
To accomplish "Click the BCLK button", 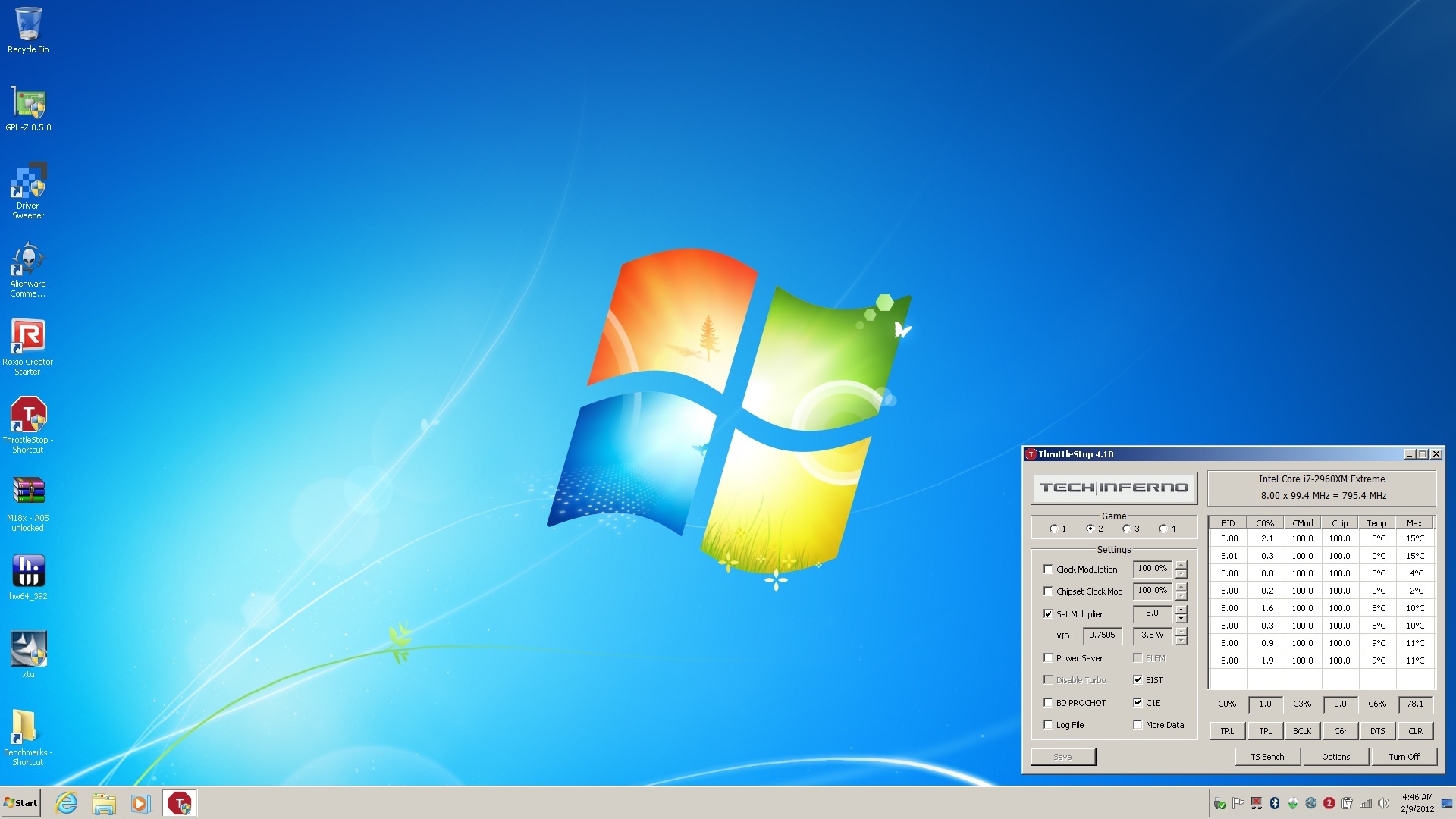I will pyautogui.click(x=1302, y=731).
